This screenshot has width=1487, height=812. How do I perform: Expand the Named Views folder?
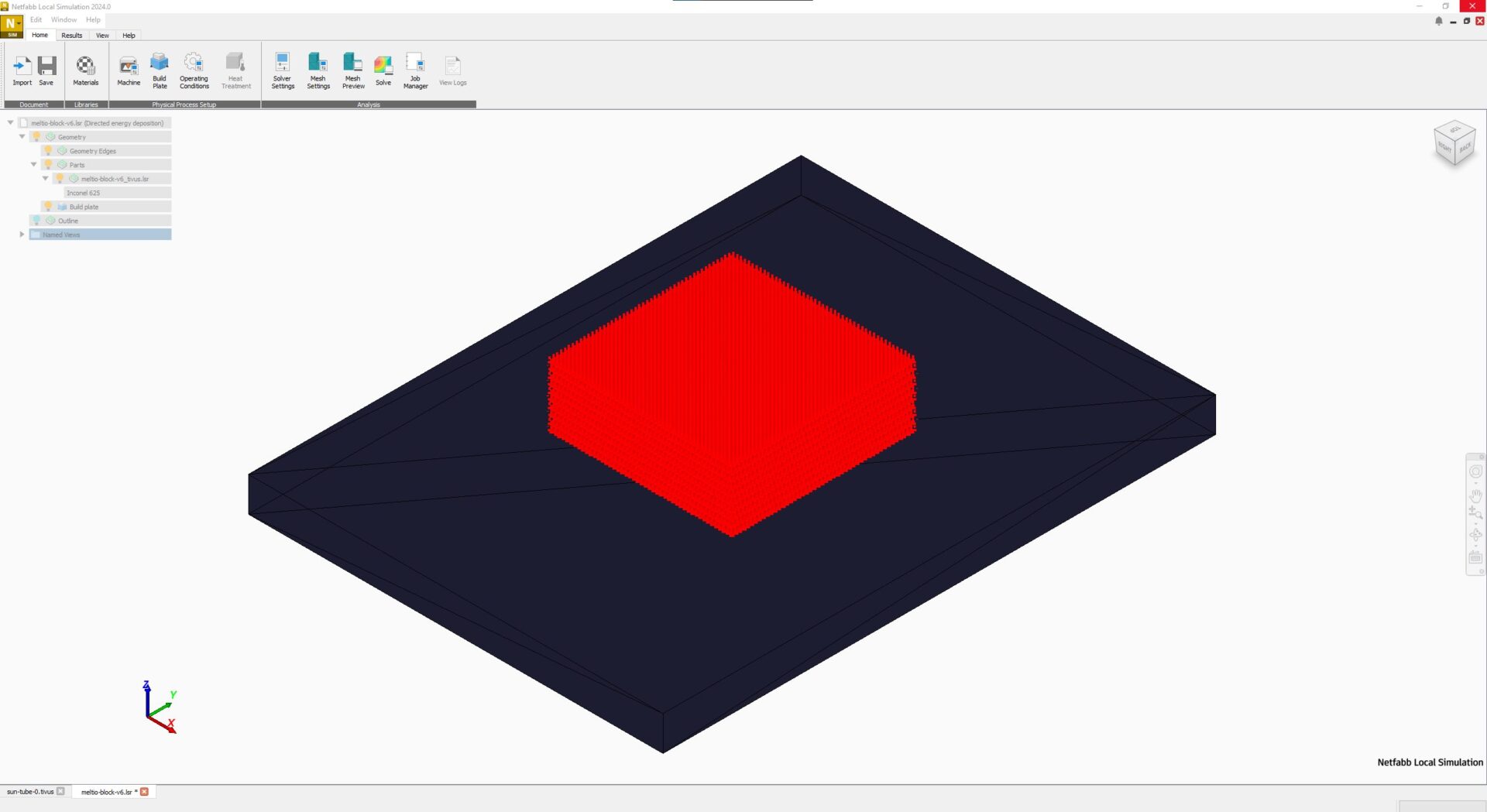click(21, 235)
